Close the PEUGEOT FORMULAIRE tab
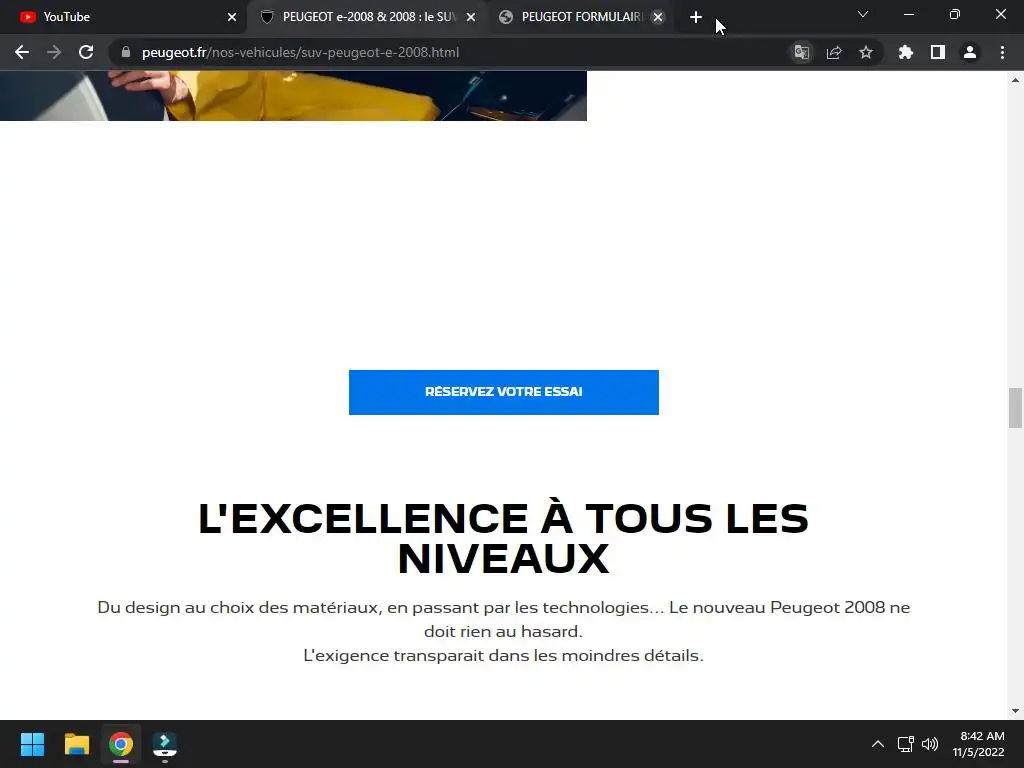Screen dimensions: 1024x768 click(x=658, y=17)
